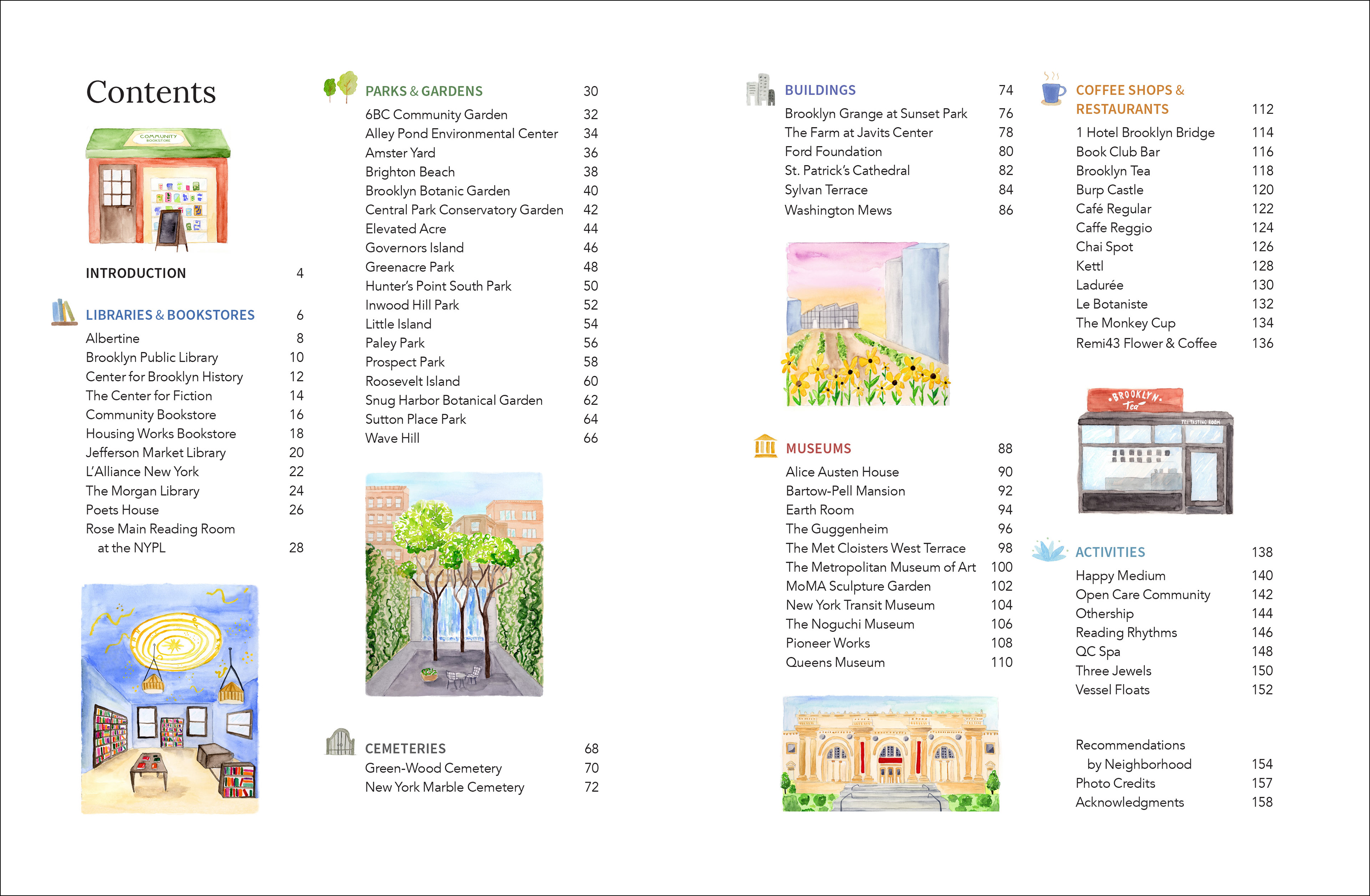Click the skyscraper icon next to Buildings

tap(760, 89)
